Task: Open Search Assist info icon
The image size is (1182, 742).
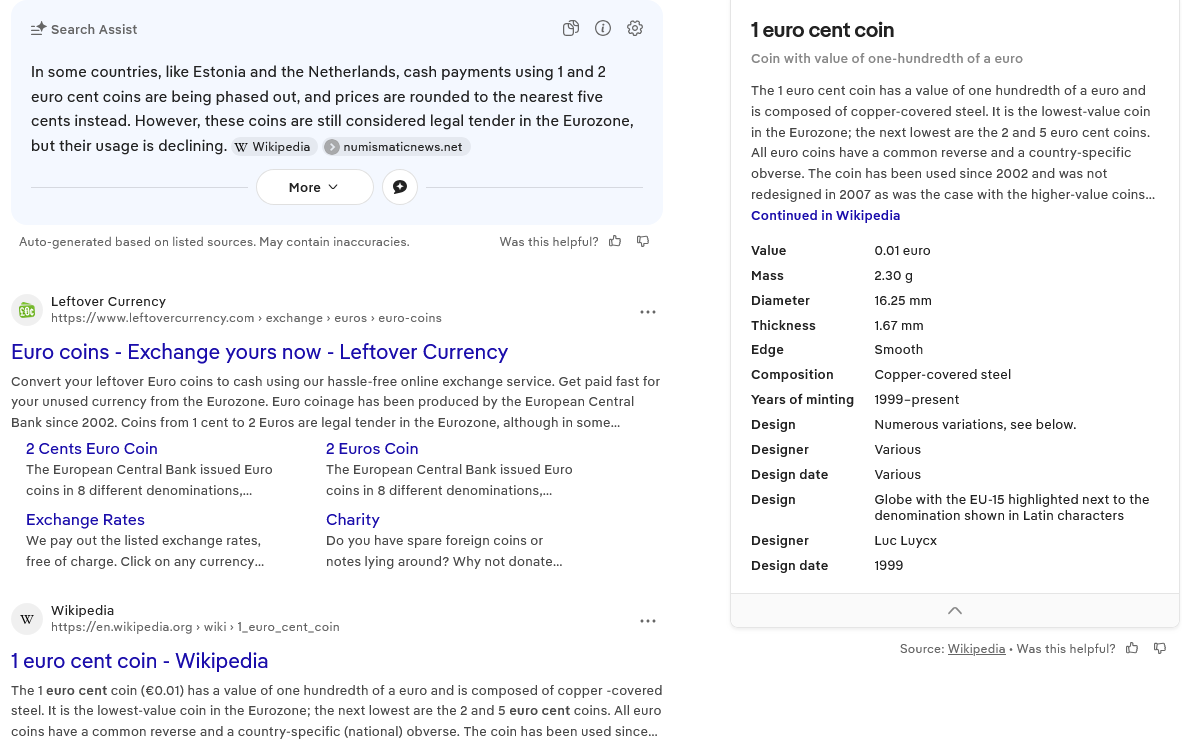Action: (603, 29)
